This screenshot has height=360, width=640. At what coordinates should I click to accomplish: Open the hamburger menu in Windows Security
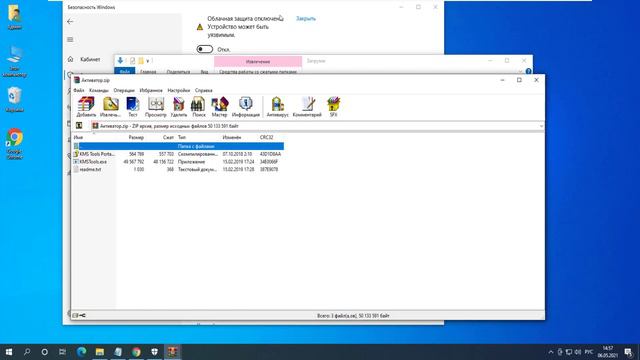(x=70, y=40)
